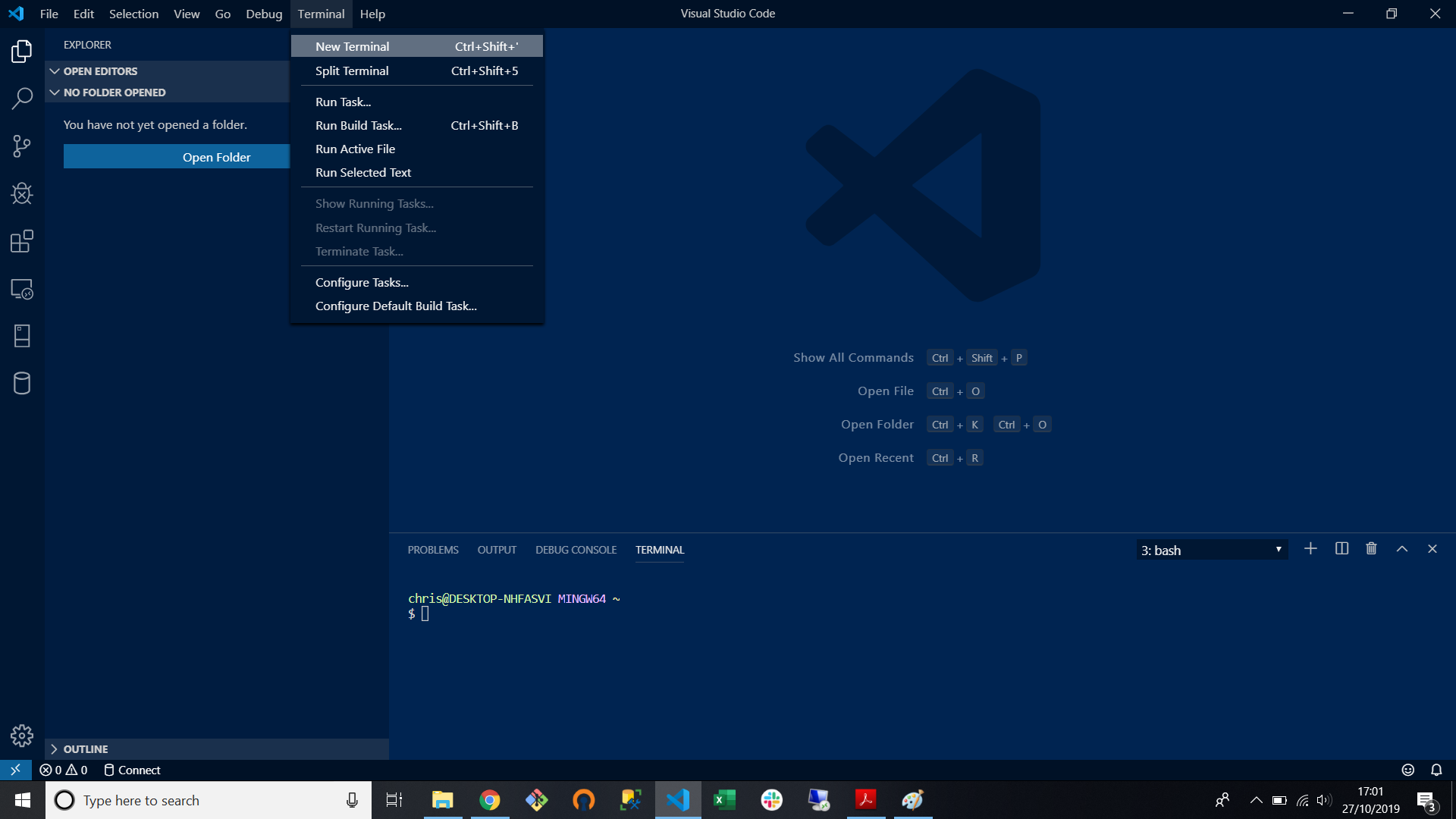Show hidden system tray icons

[x=1256, y=800]
